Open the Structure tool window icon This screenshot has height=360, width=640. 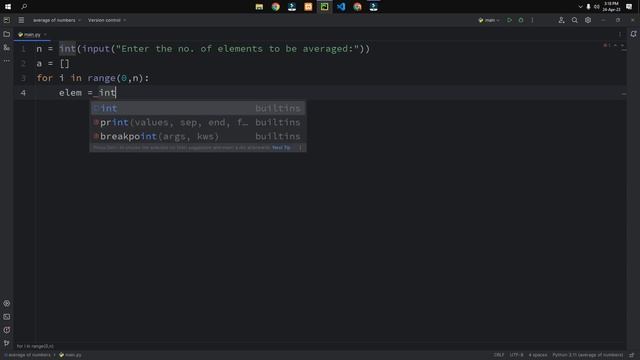pyautogui.click(x=7, y=48)
